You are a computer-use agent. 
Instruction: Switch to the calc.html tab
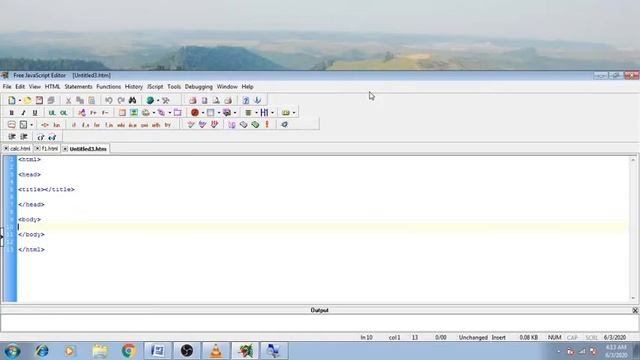(20, 149)
